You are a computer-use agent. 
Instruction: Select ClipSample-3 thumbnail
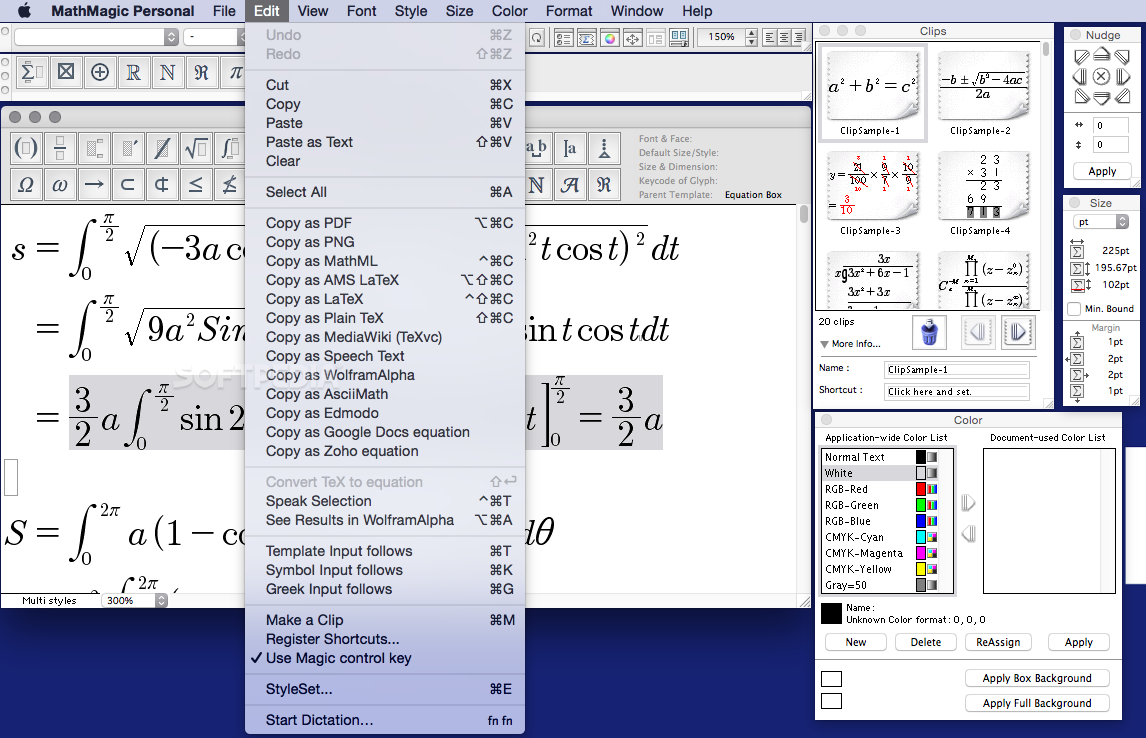871,193
